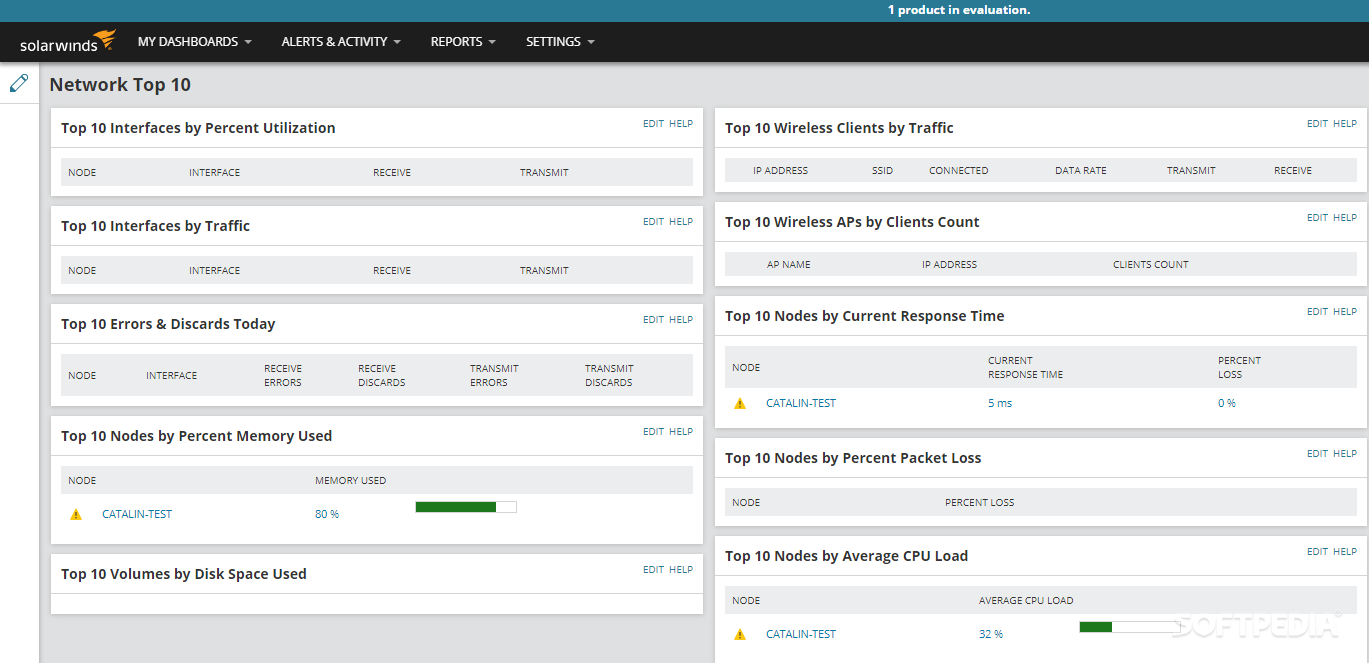This screenshot has height=663, width=1369.
Task: Click the CPU load progress bar
Action: pyautogui.click(x=1130, y=627)
